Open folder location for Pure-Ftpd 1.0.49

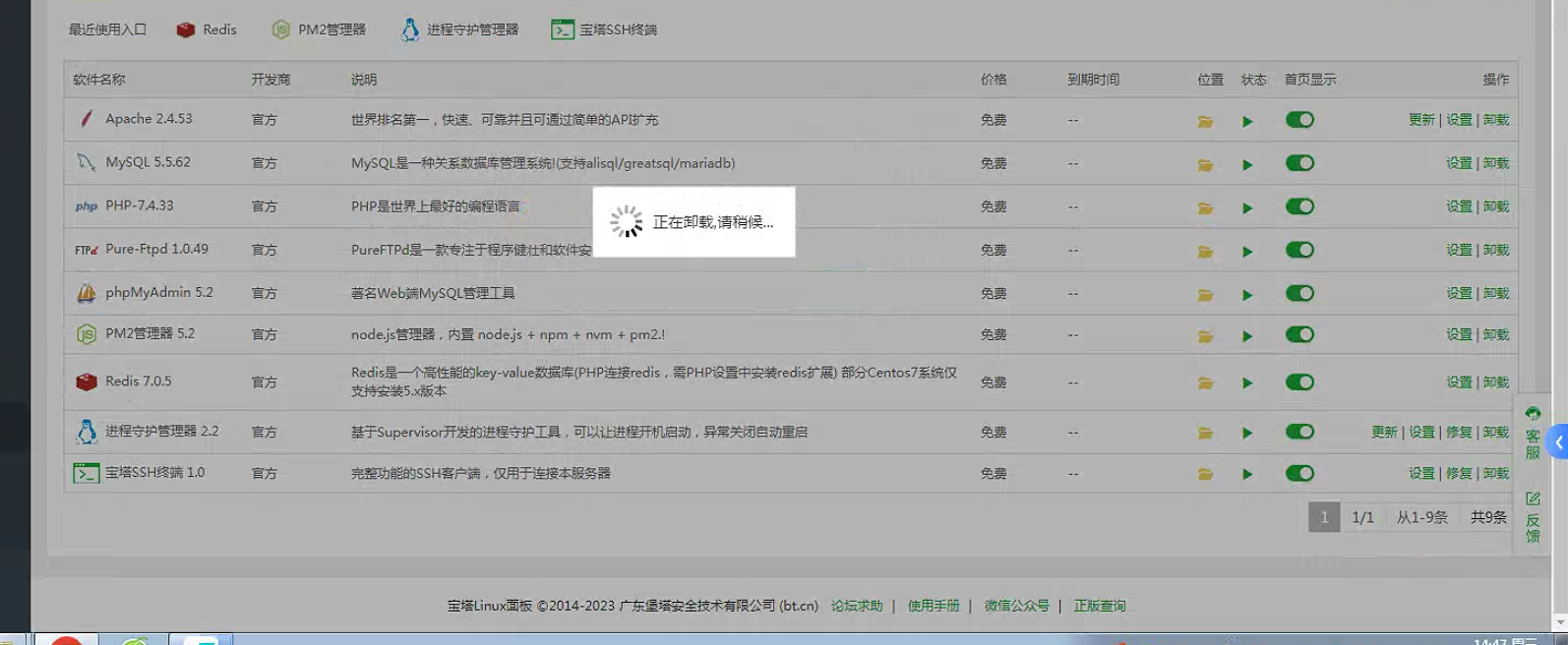(1205, 251)
